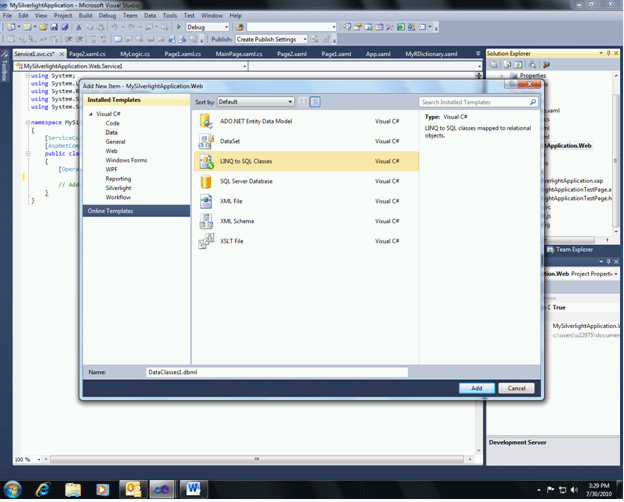The height and width of the screenshot is (502, 624).
Task: Collapse the namespace block in code editor
Action: coord(28,123)
